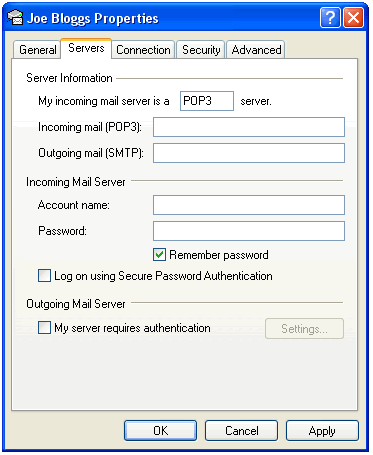Image resolution: width=373 pixels, height=455 pixels.
Task: Click the Cancel button
Action: (241, 431)
